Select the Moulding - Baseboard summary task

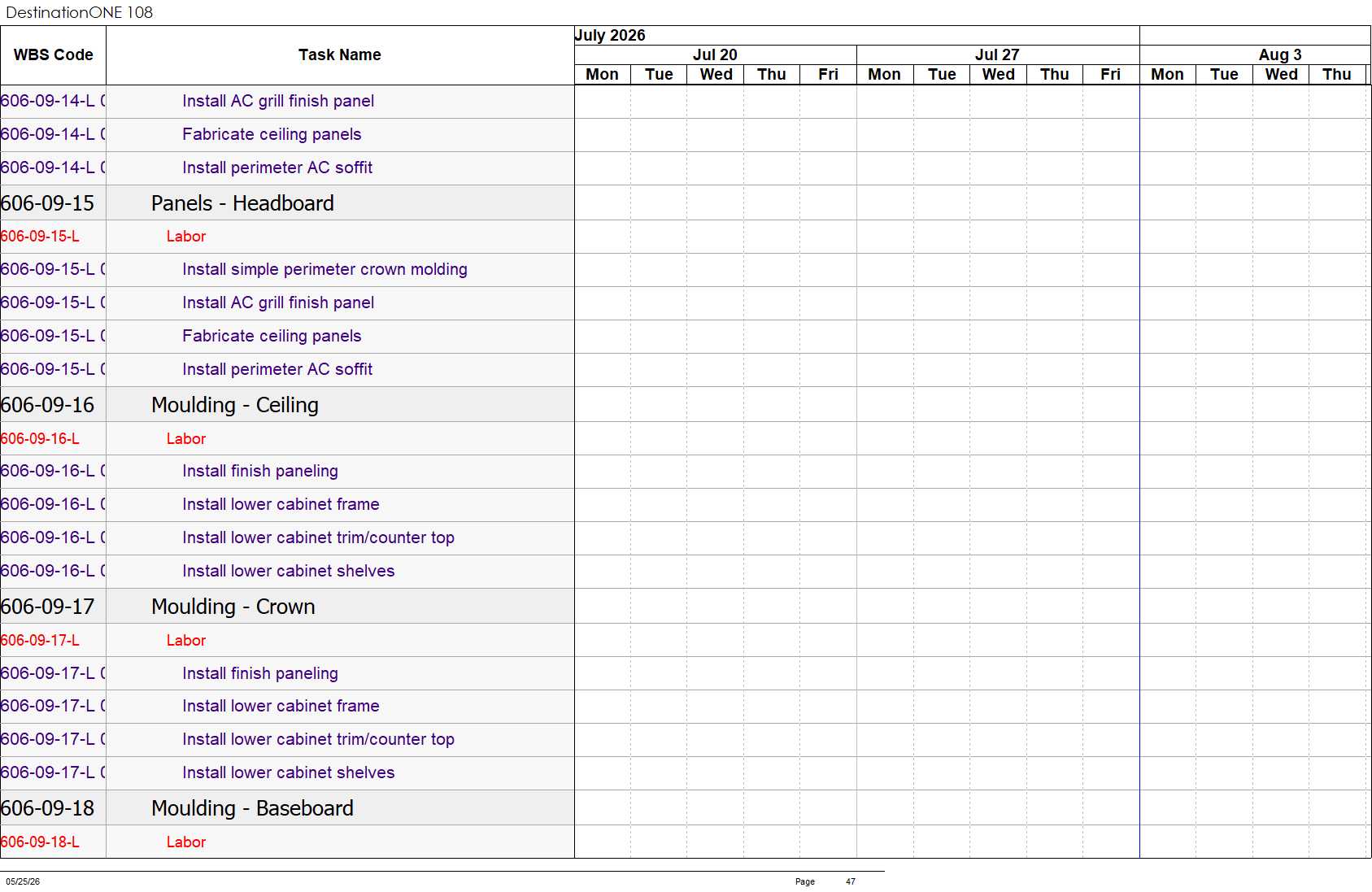coord(252,808)
